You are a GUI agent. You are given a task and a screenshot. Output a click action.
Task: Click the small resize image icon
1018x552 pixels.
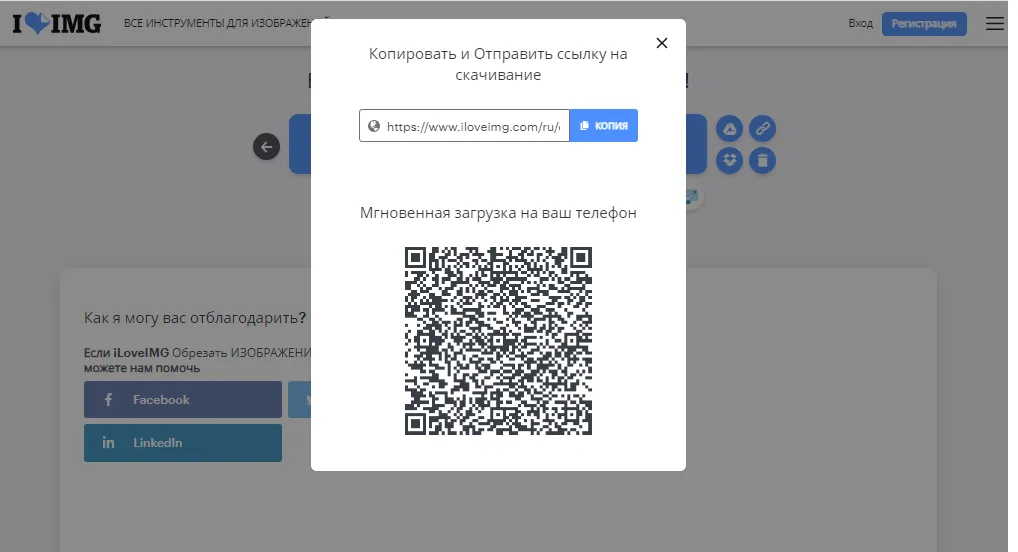[x=693, y=197]
